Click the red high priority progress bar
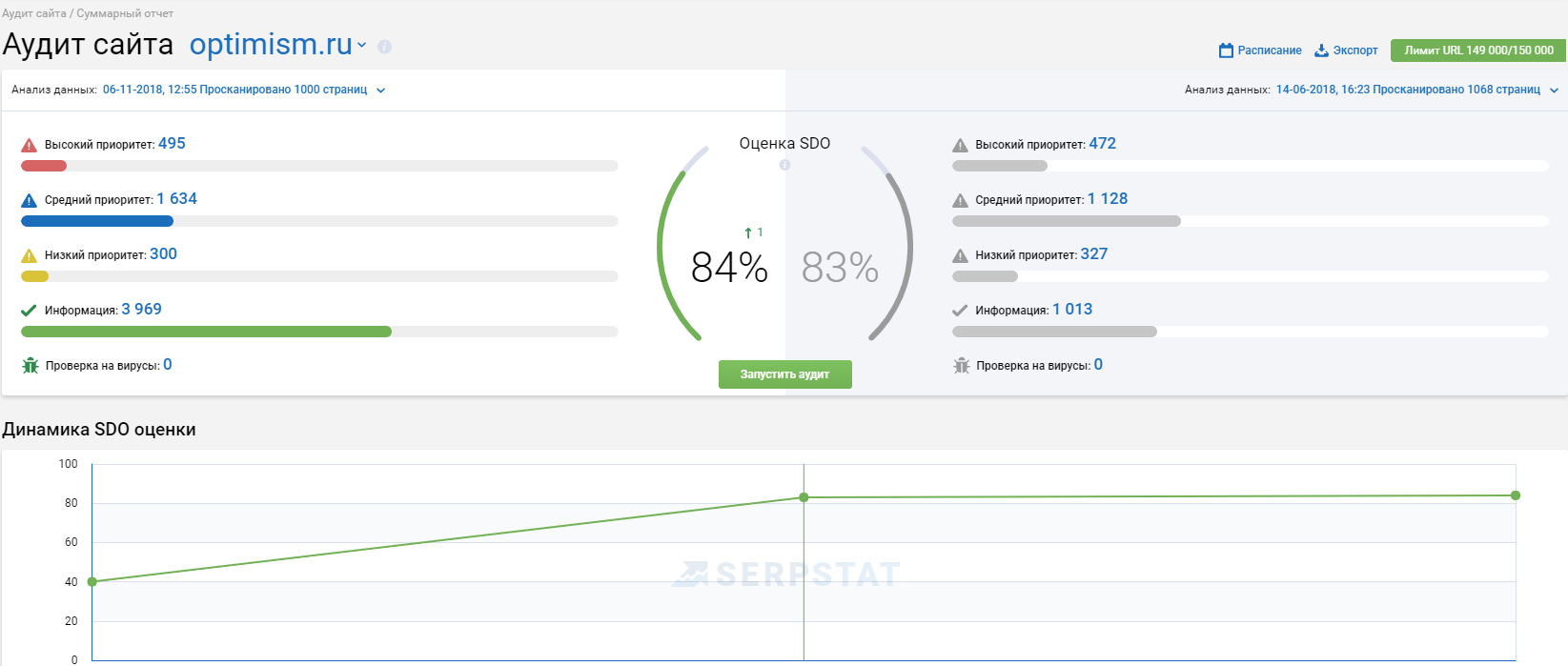 coord(44,166)
